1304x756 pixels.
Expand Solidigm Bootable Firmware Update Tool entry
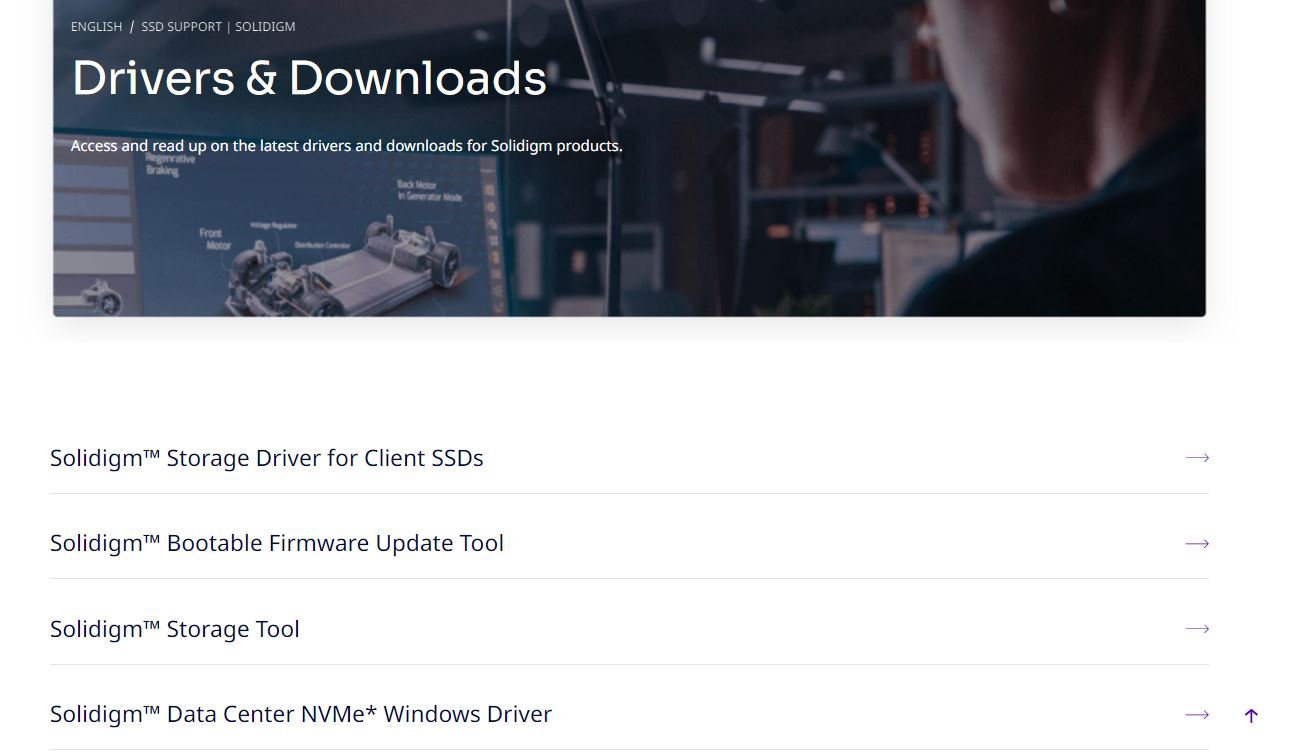[x=277, y=543]
